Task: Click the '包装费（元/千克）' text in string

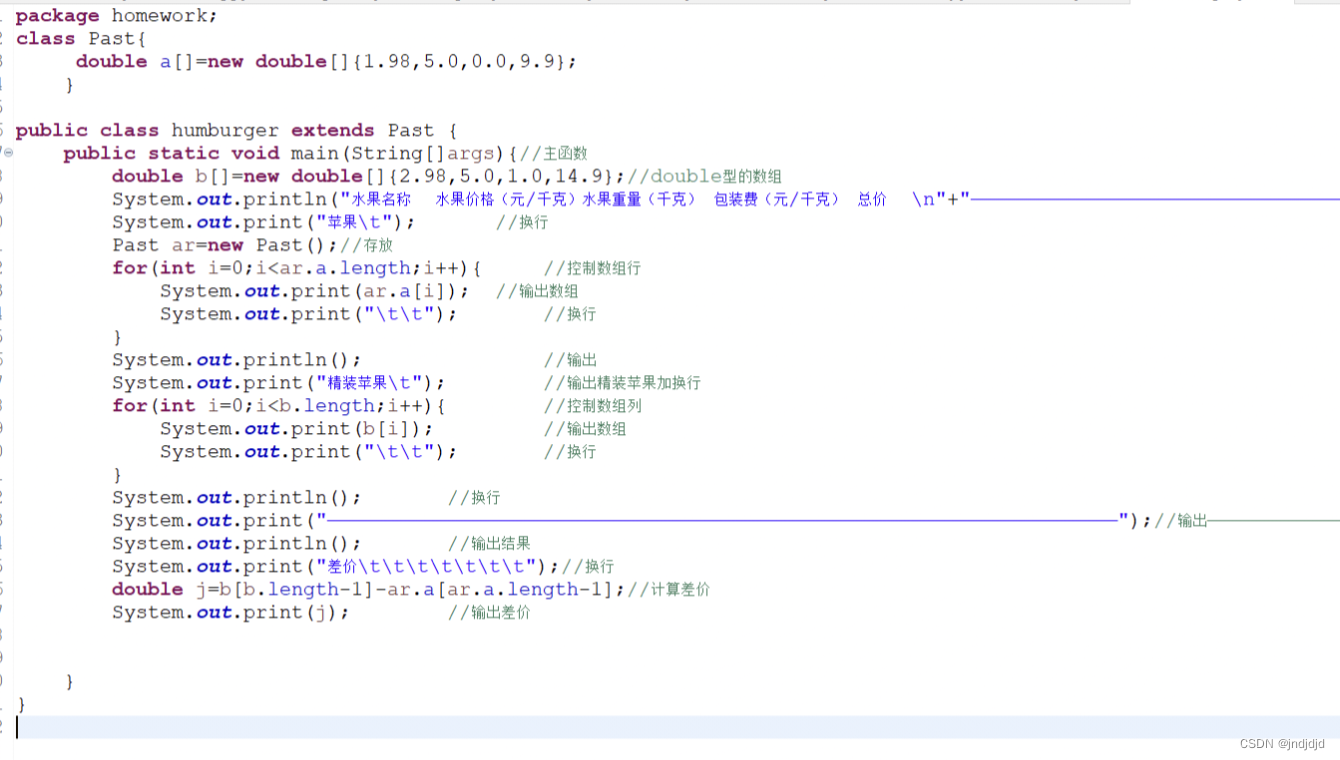Action: (777, 200)
